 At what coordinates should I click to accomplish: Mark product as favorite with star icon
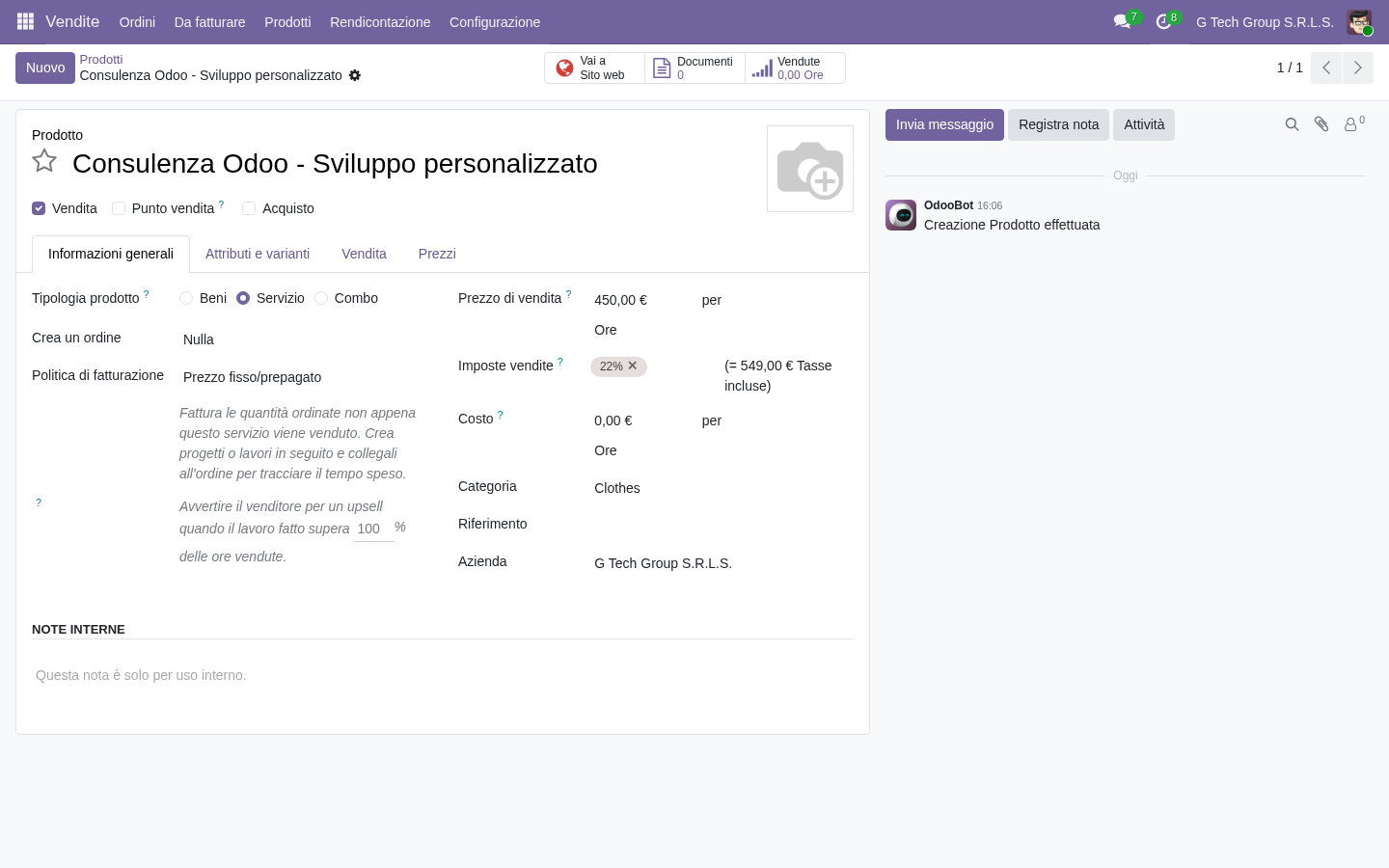44,161
